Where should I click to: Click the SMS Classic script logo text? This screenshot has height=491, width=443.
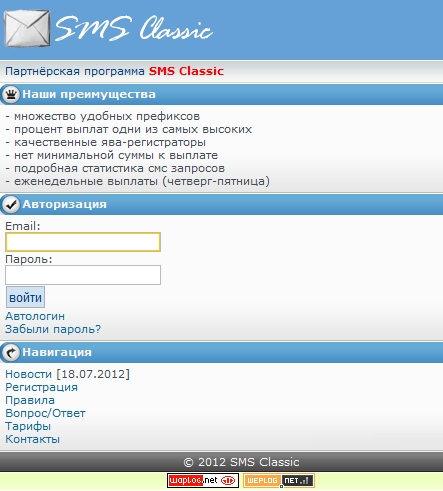tap(134, 29)
